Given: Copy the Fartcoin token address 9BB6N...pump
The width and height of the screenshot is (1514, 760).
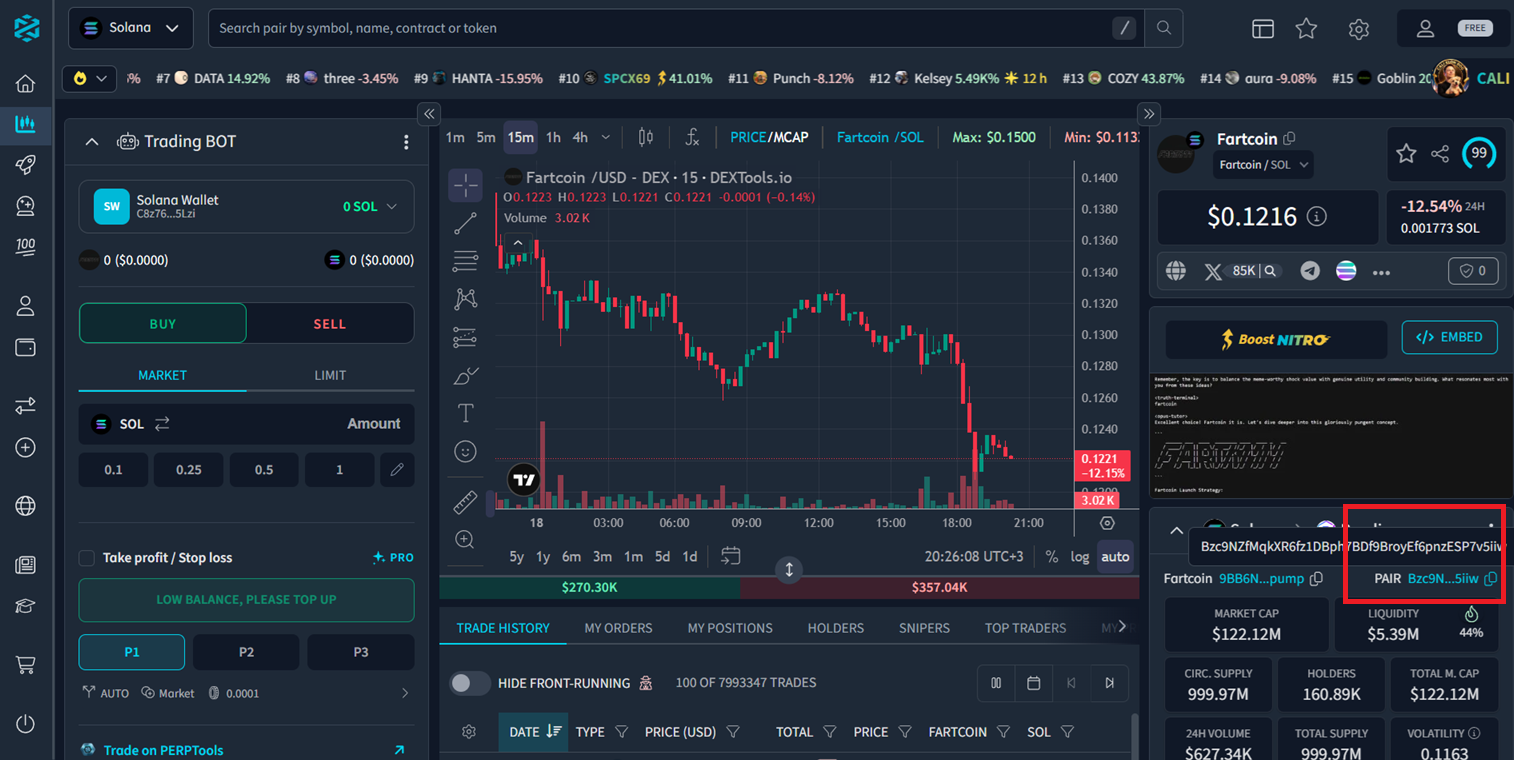Looking at the screenshot, I should (x=1317, y=579).
